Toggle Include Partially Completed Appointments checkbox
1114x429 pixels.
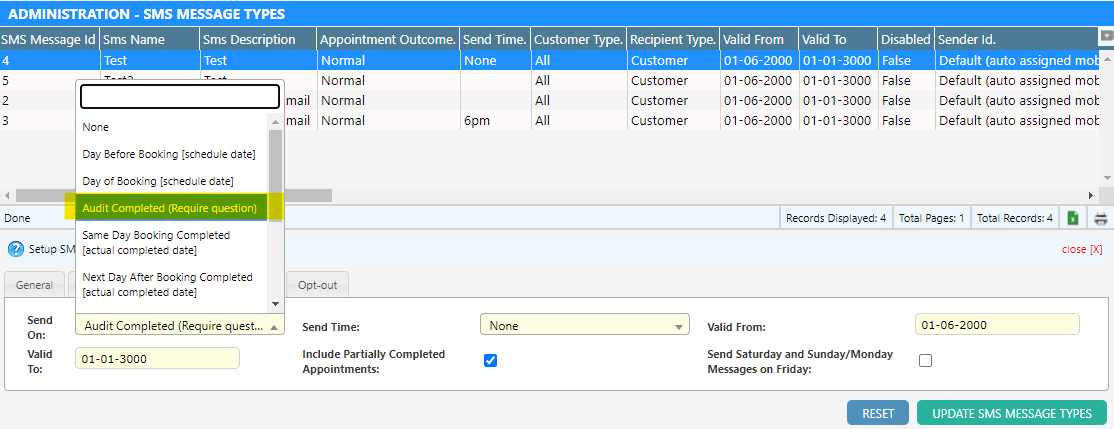coord(490,360)
